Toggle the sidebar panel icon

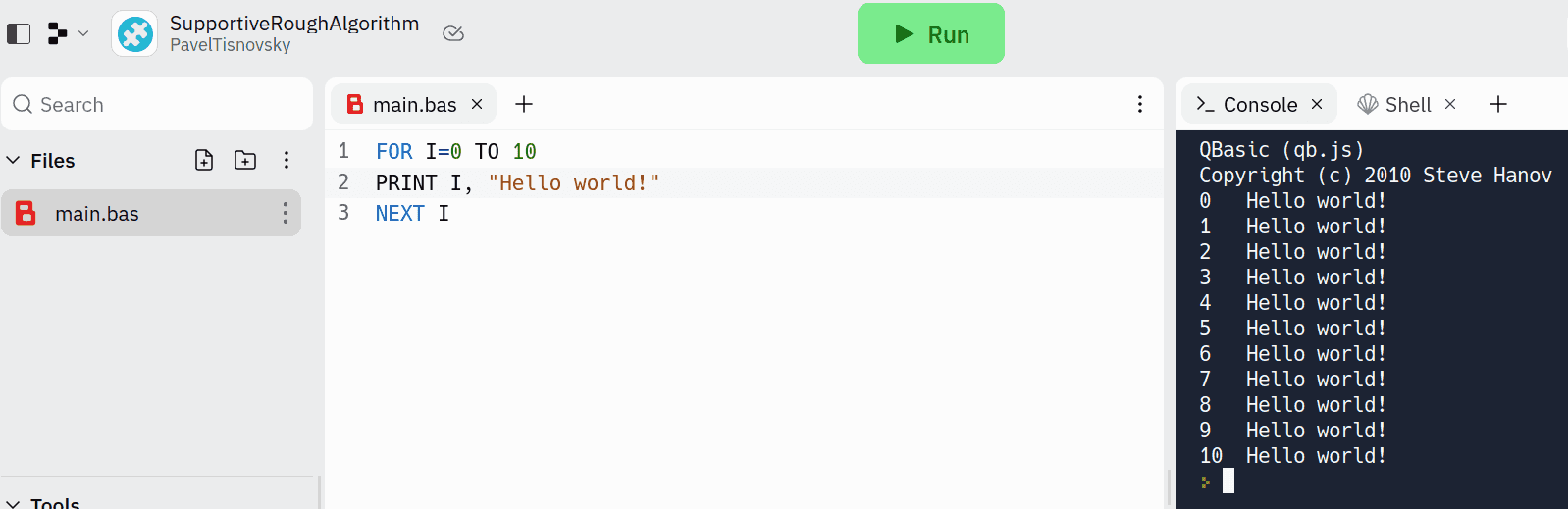19,33
